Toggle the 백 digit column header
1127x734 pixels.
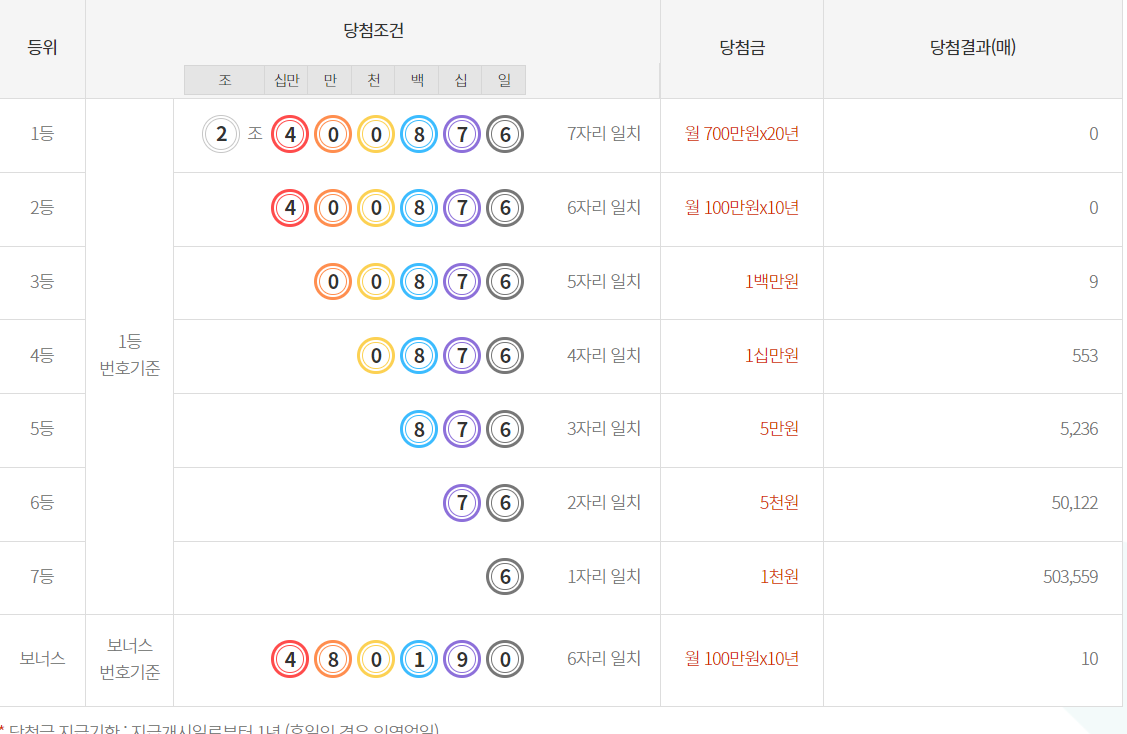tap(416, 80)
